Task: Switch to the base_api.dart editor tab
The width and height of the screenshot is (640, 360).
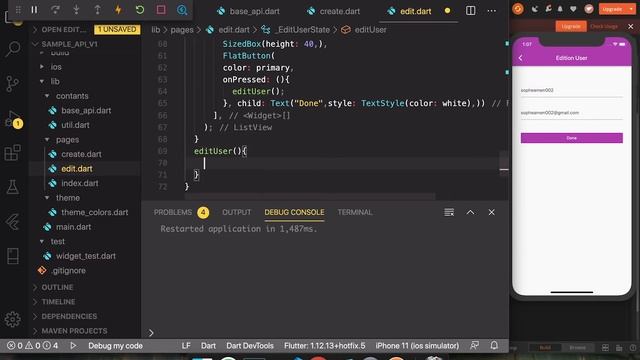Action: [249, 11]
